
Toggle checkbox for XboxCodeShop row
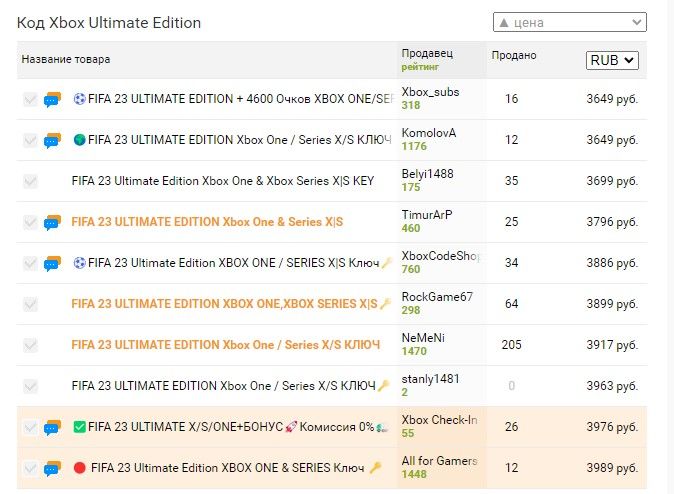(x=30, y=263)
